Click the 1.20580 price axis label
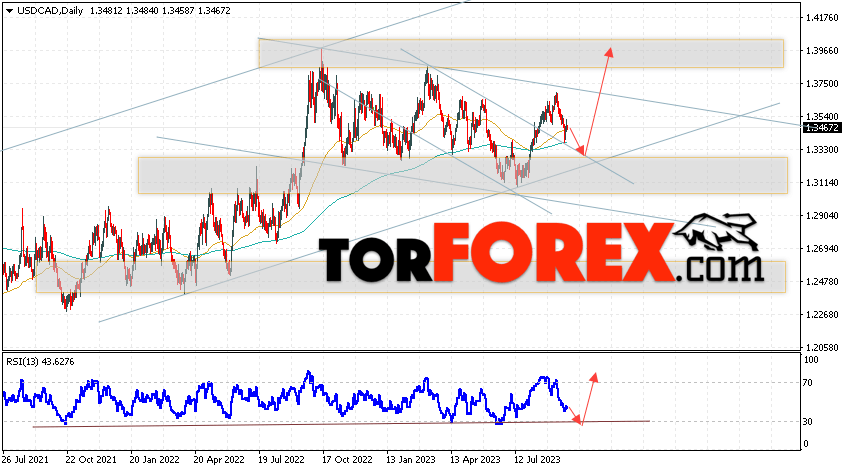This screenshot has width=846, height=471. coord(822,347)
